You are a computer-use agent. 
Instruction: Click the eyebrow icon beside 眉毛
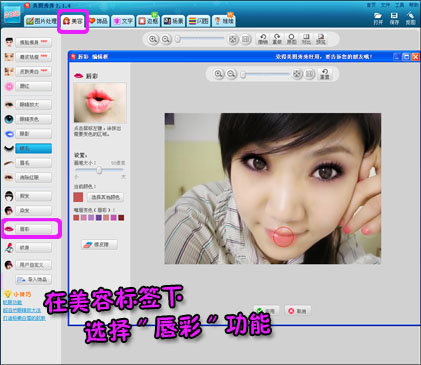coord(9,163)
